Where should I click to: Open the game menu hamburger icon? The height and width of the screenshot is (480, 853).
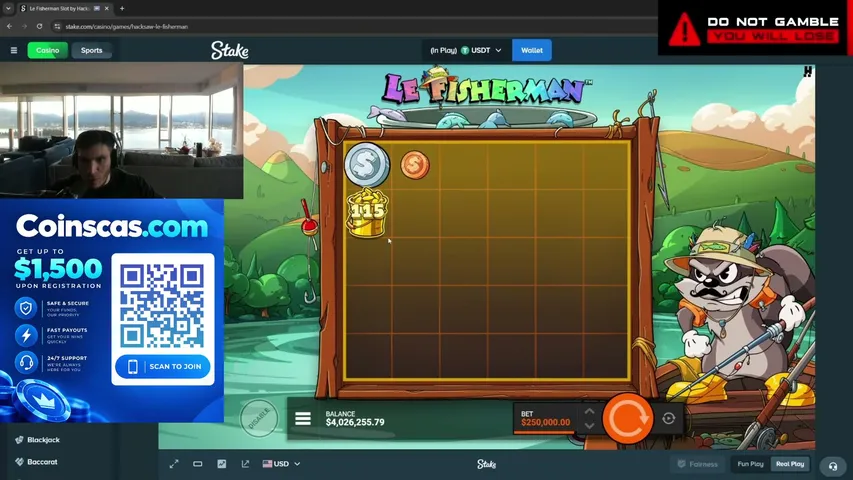coord(303,419)
